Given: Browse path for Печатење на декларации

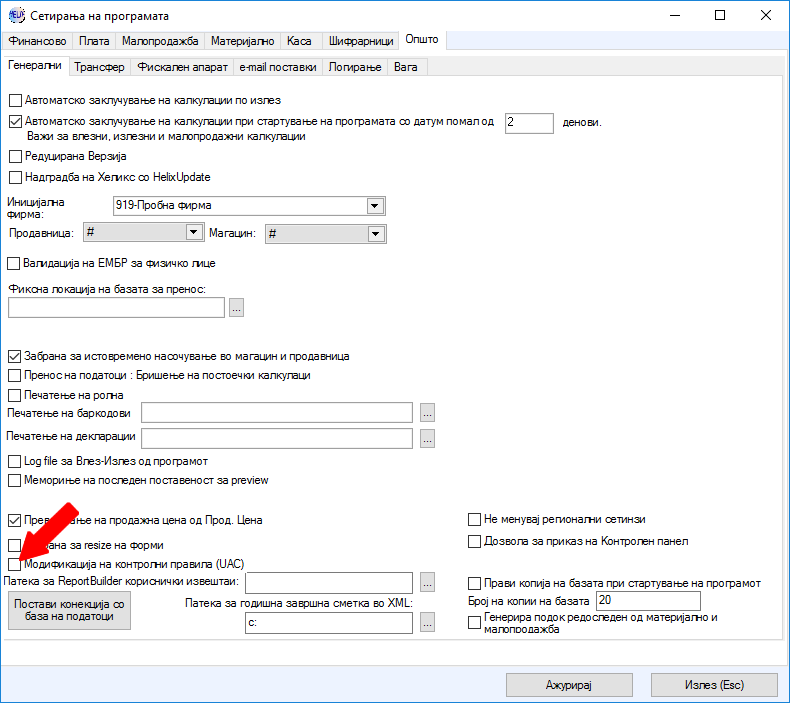Looking at the screenshot, I should [427, 438].
